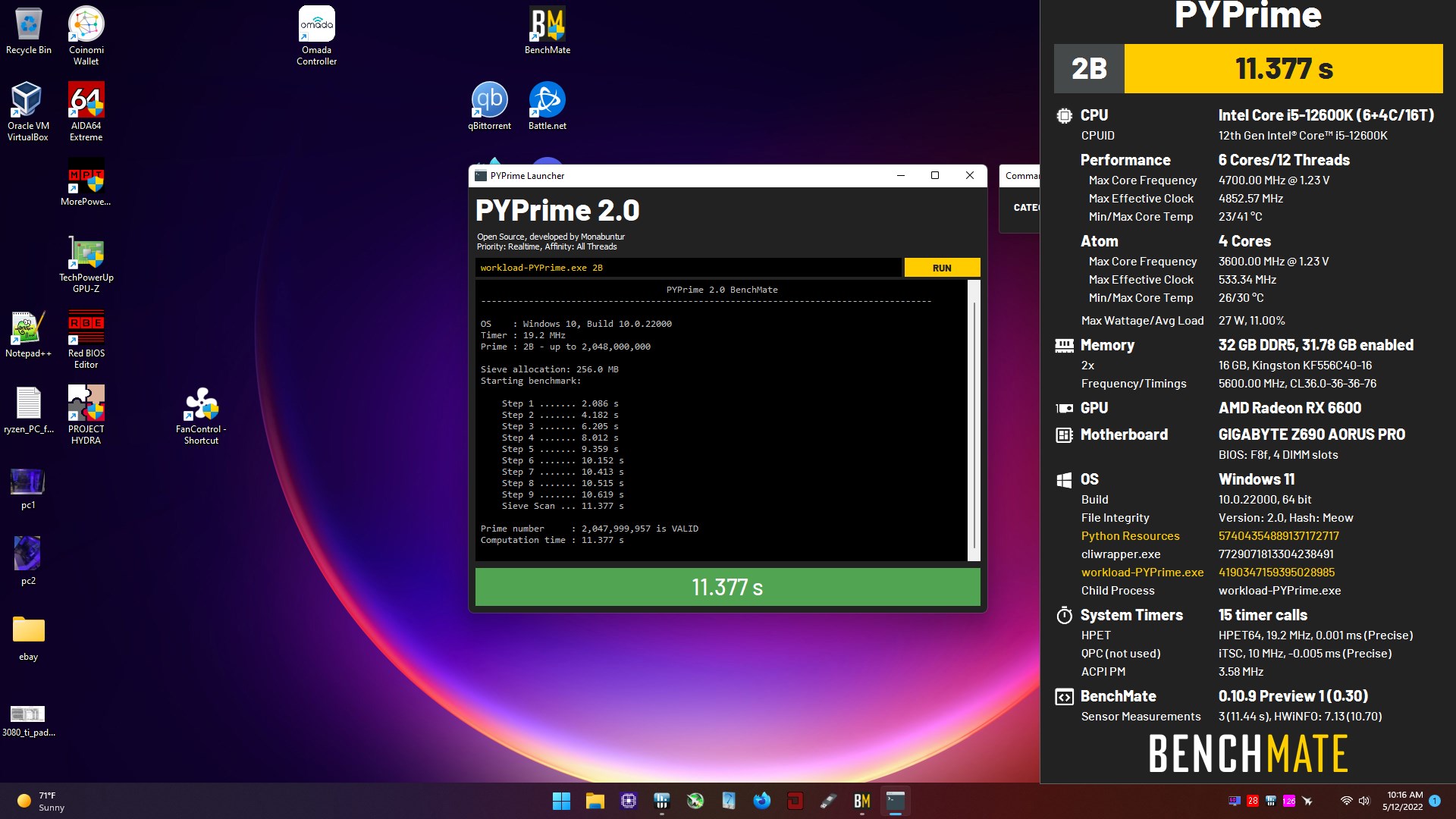The height and width of the screenshot is (819, 1456).
Task: Click the workload-PYPrime.exe label in BenchMate panel
Action: 1142,572
